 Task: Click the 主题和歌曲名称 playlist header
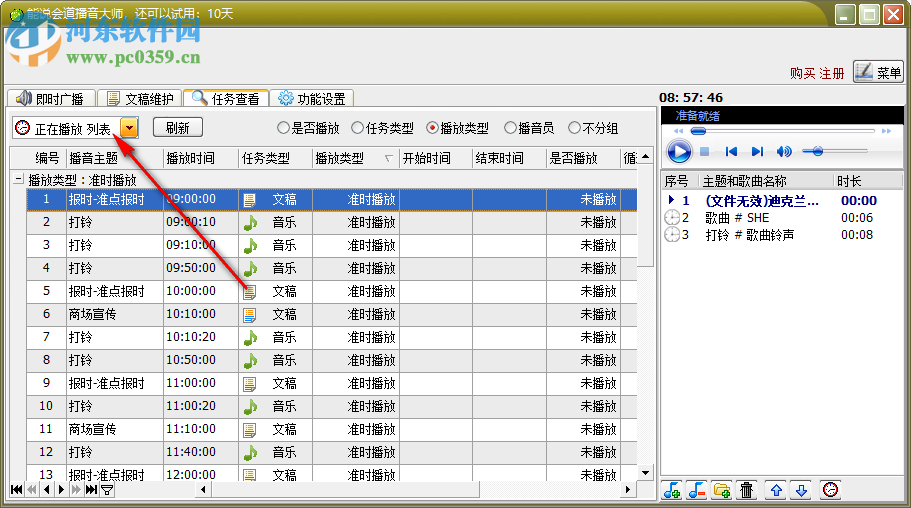pos(767,181)
